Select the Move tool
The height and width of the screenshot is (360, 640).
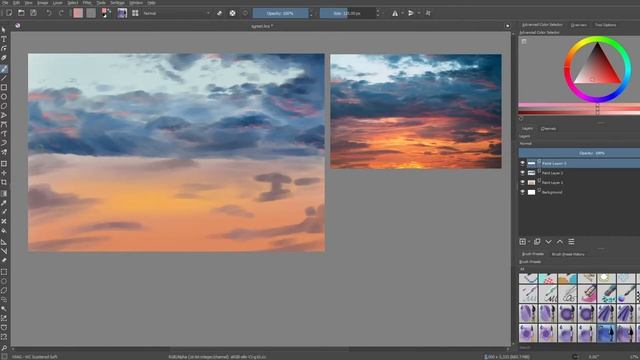click(x=4, y=173)
